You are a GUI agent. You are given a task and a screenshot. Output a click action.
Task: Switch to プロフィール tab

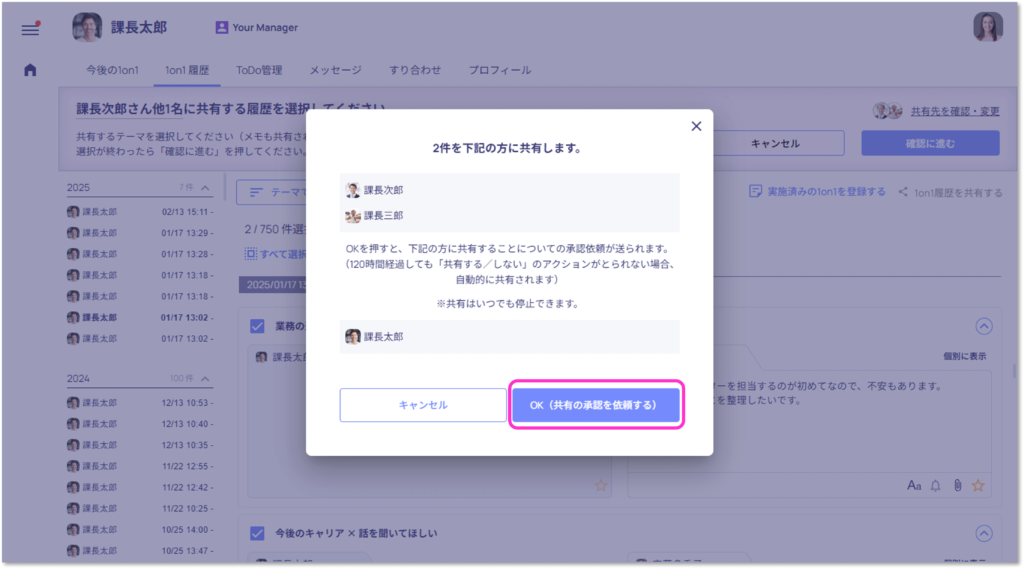[500, 70]
